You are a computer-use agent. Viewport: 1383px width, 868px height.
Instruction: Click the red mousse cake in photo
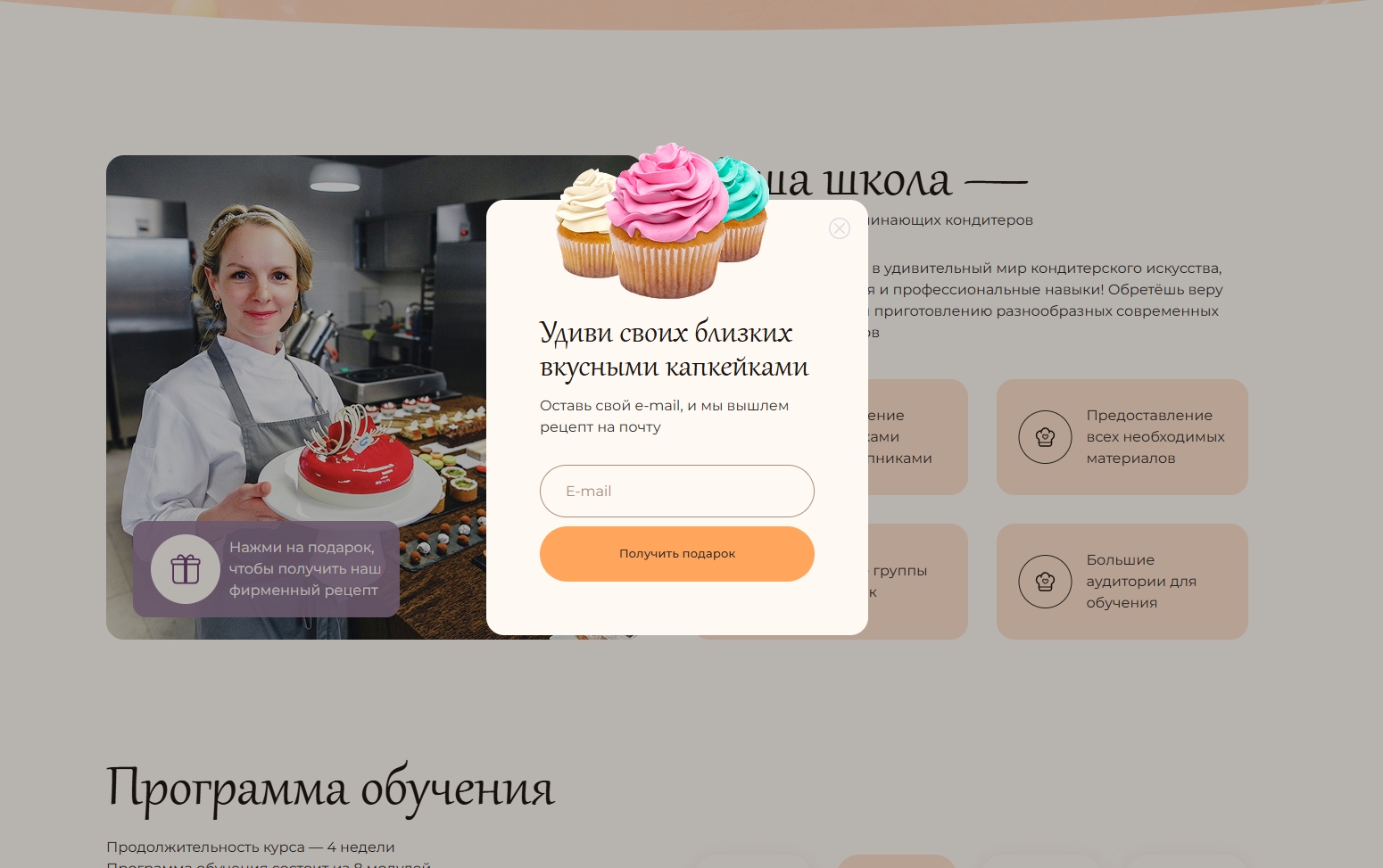click(x=355, y=458)
